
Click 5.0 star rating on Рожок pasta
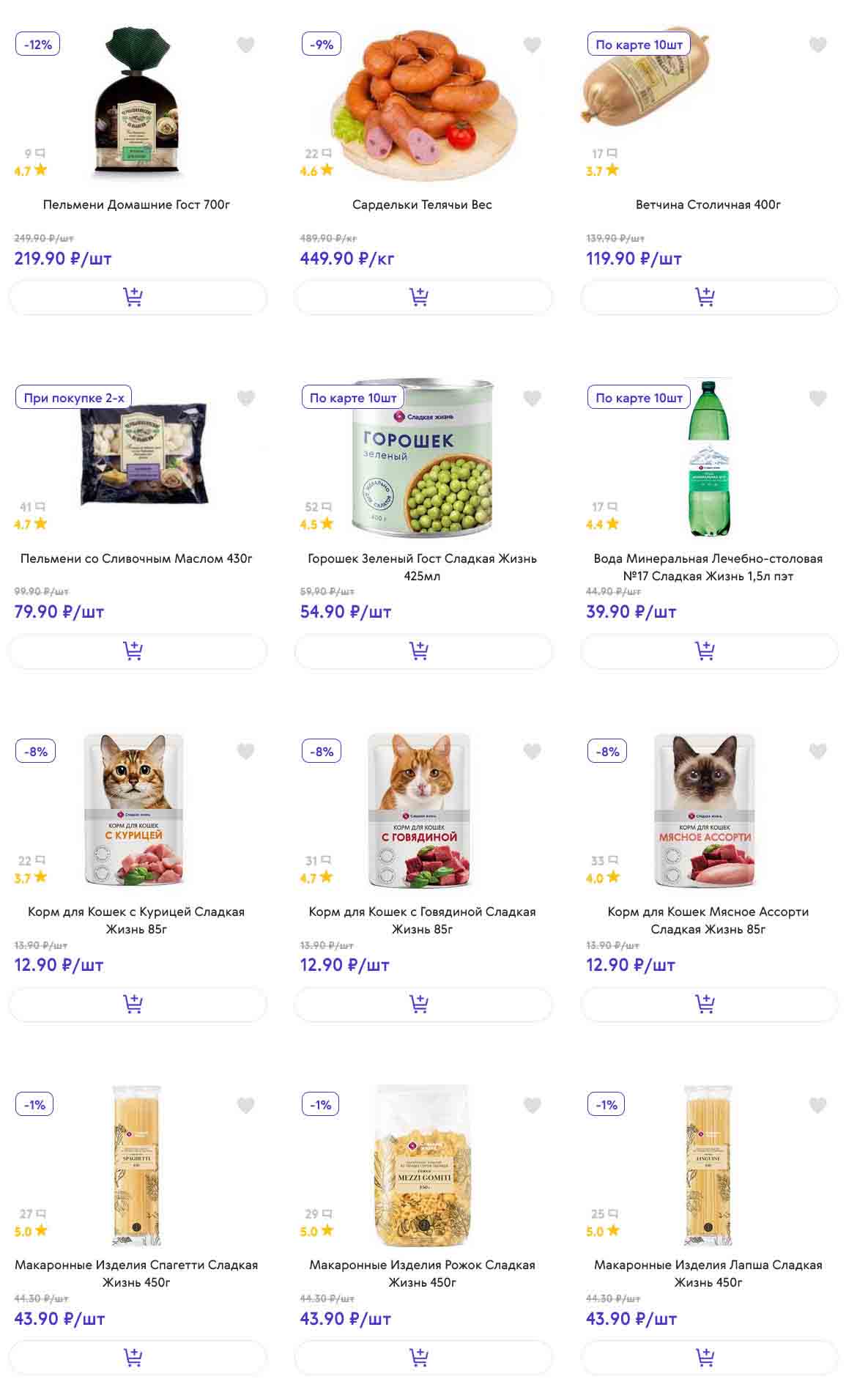point(316,1231)
